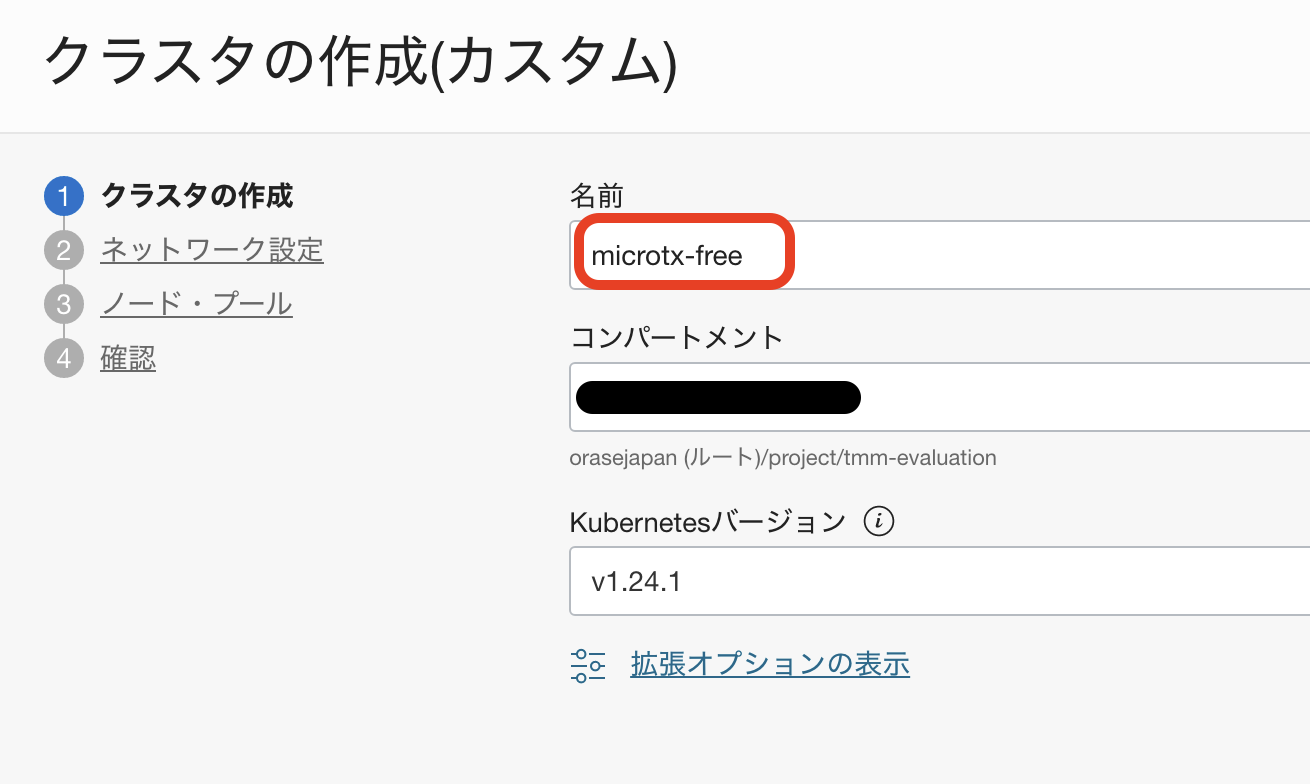Click the redacted compartment value
The height and width of the screenshot is (784, 1310).
click(x=718, y=397)
